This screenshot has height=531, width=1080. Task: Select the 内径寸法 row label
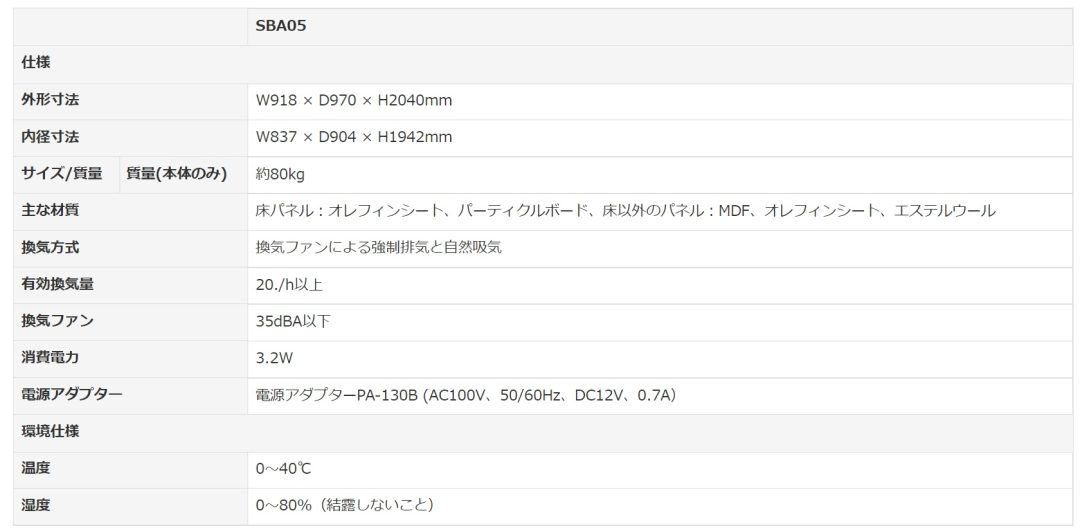(x=50, y=137)
